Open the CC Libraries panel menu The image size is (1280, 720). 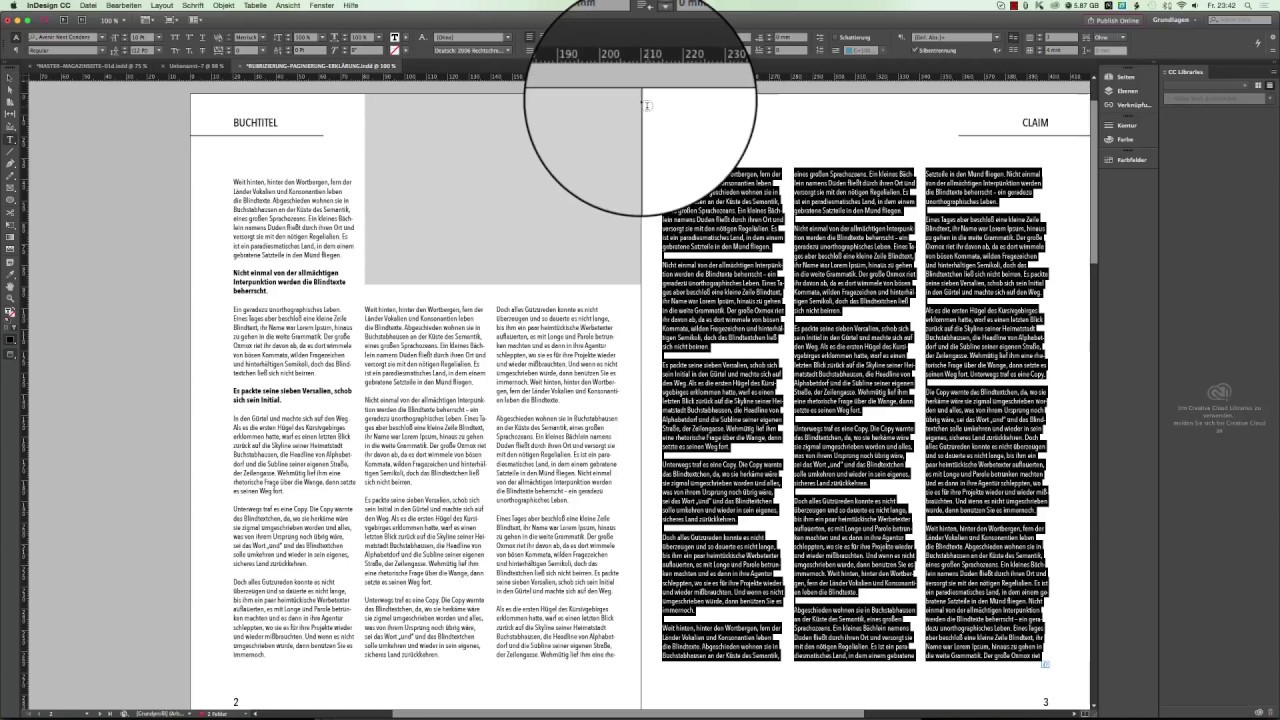(1273, 72)
